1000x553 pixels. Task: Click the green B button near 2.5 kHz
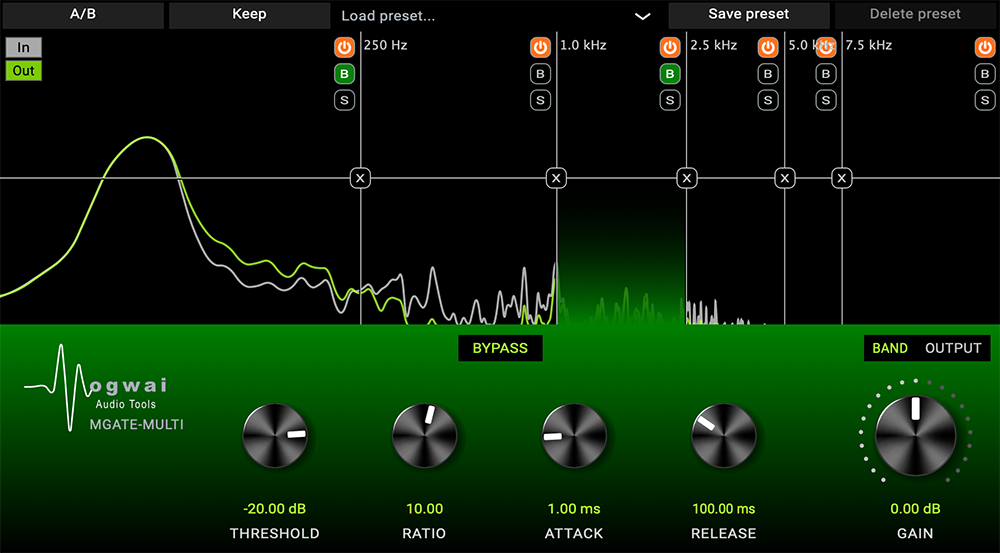click(x=670, y=74)
